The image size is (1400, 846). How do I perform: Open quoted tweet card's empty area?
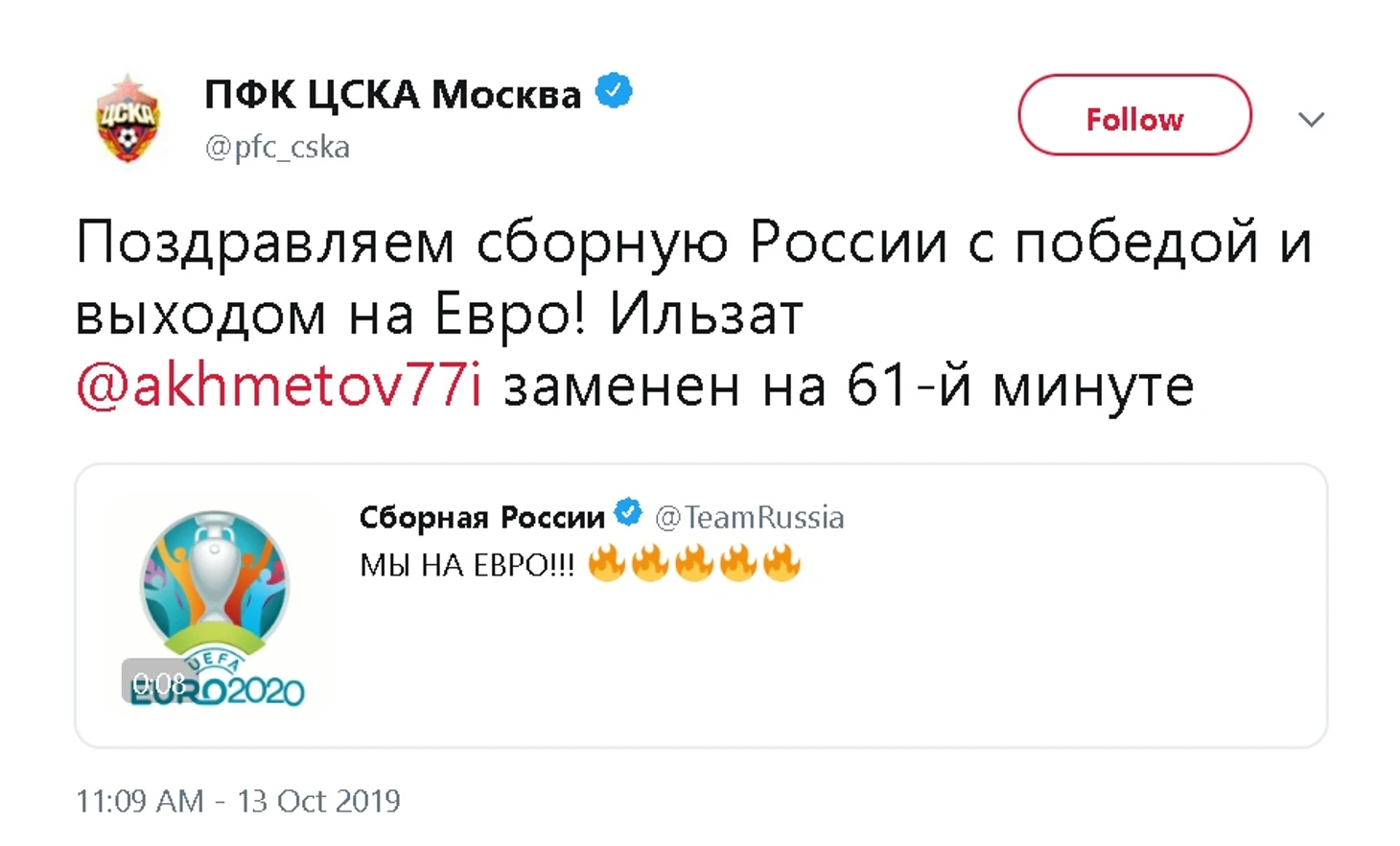[x=959, y=662]
